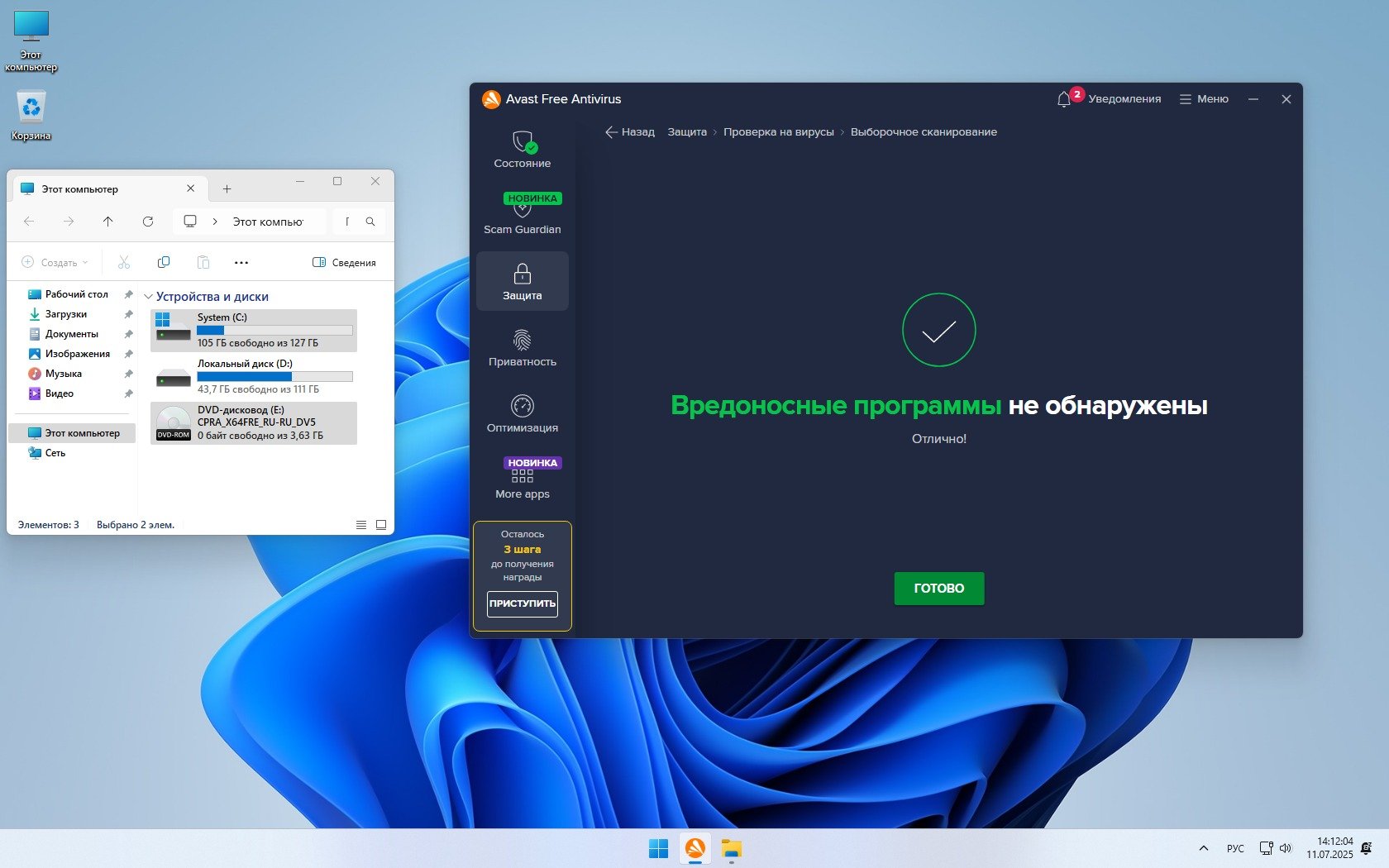Open the Avast Меню hamburger menu
Screen dimensions: 1389x868
click(x=1204, y=99)
